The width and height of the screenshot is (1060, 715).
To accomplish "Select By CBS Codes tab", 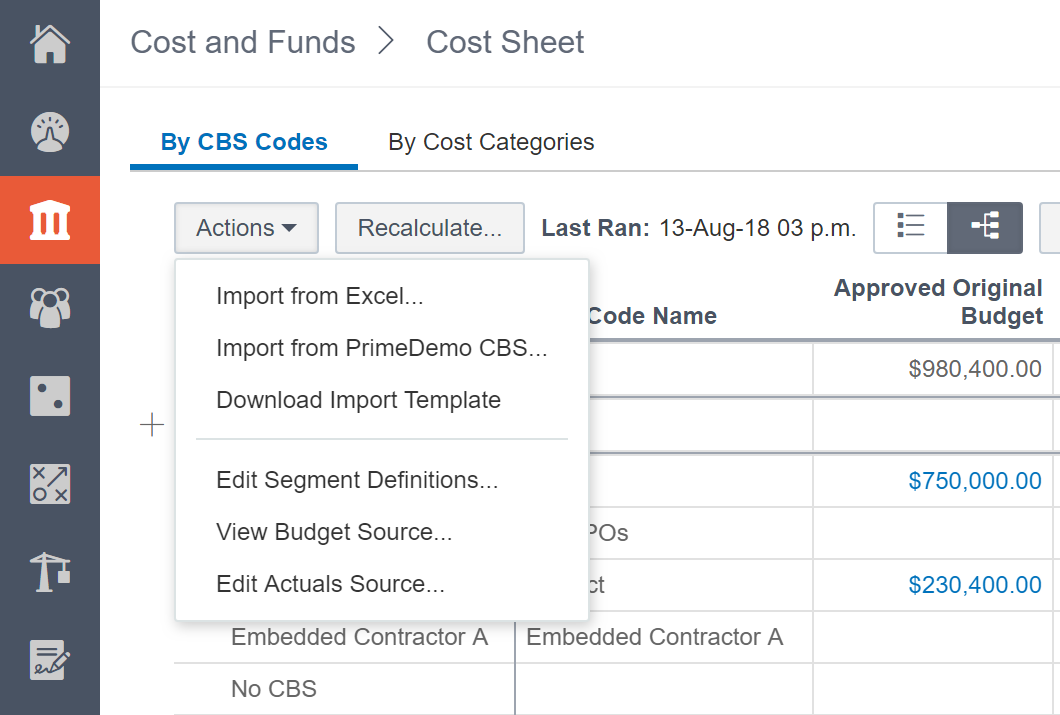I will tap(244, 142).
